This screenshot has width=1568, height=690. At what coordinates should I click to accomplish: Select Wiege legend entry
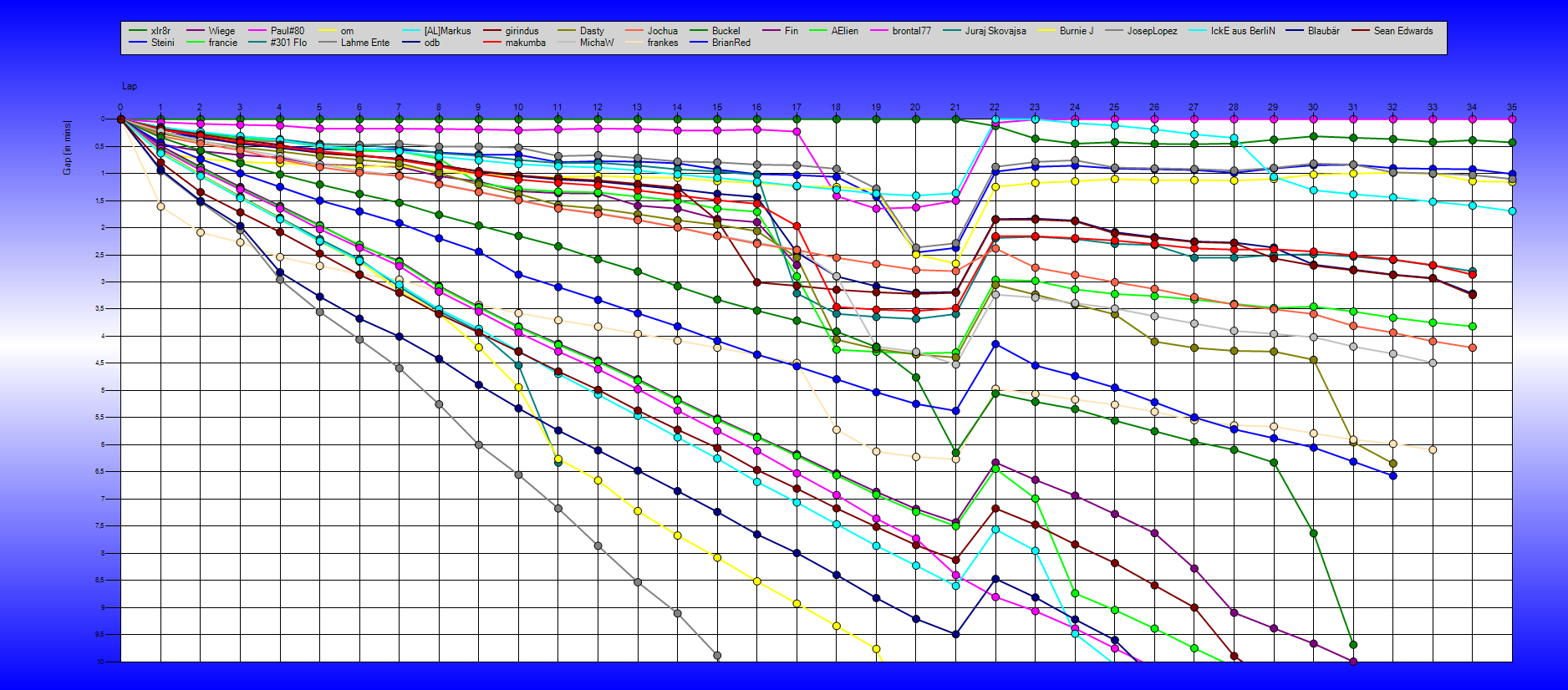coord(221,31)
